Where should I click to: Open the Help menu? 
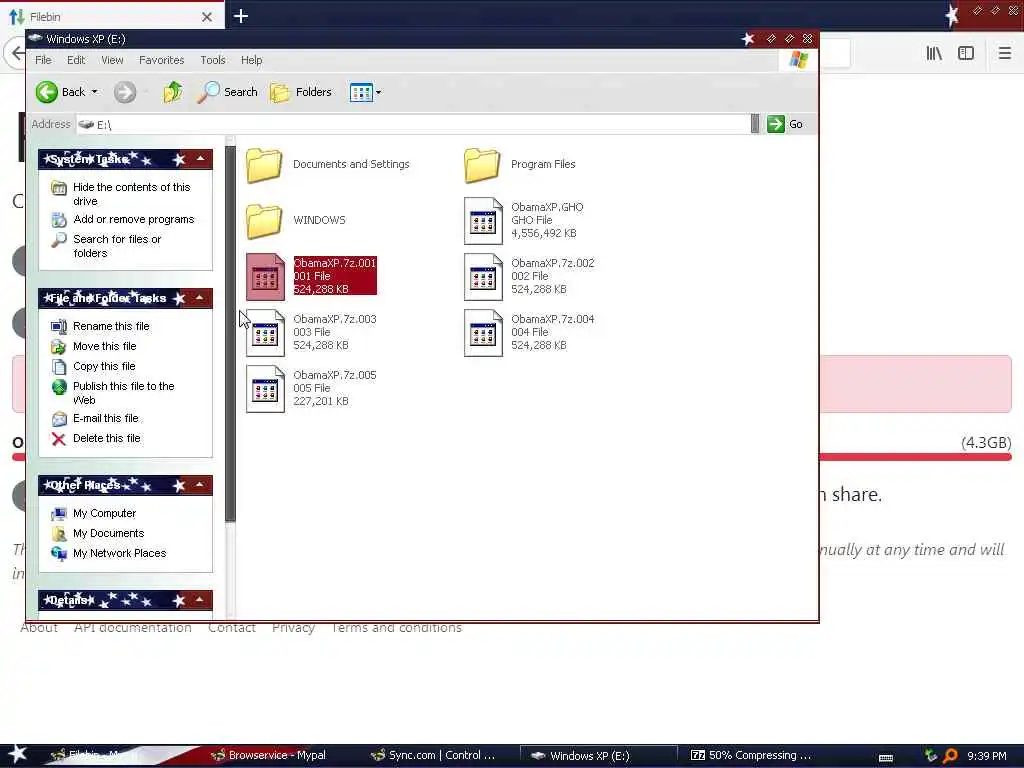pyautogui.click(x=251, y=60)
